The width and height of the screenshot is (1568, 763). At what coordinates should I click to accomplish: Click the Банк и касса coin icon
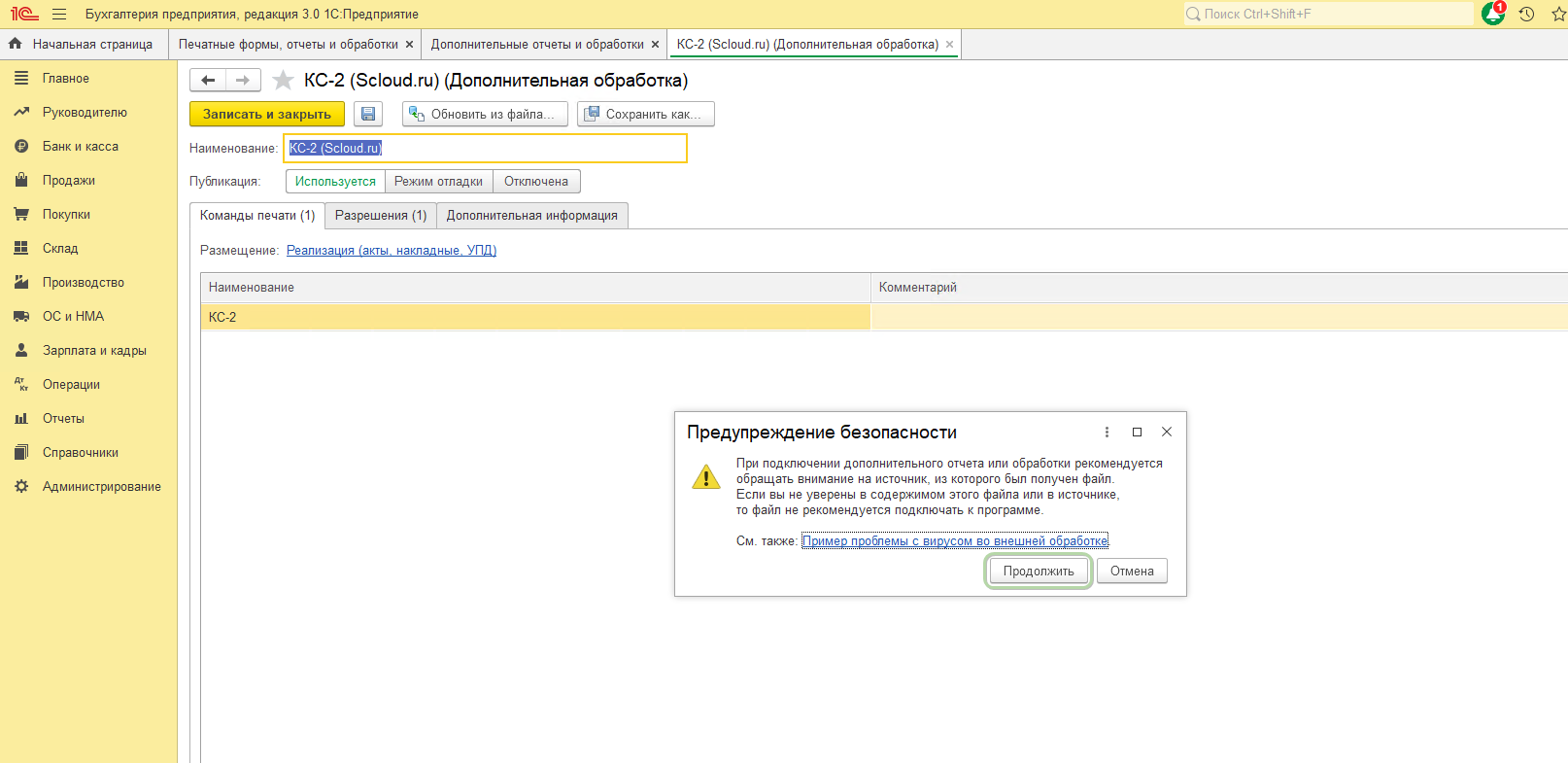tap(21, 146)
